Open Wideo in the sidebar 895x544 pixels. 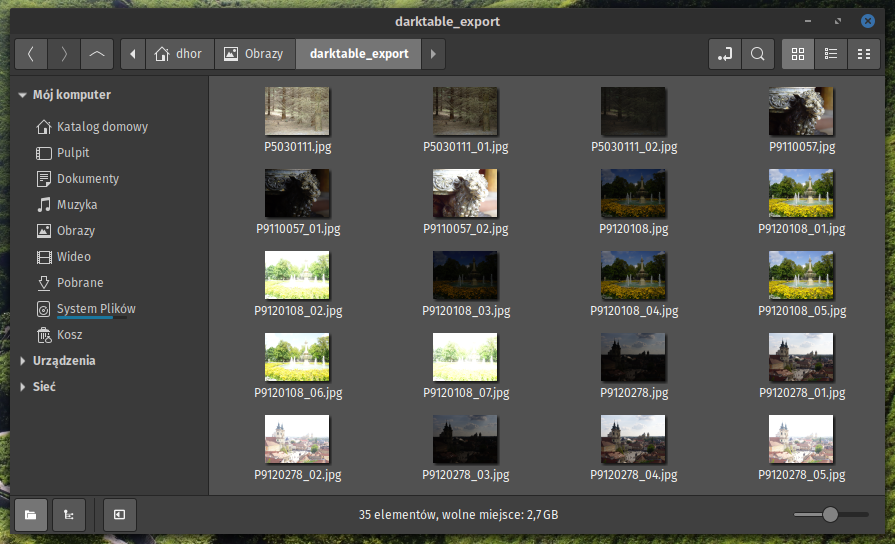point(63,257)
